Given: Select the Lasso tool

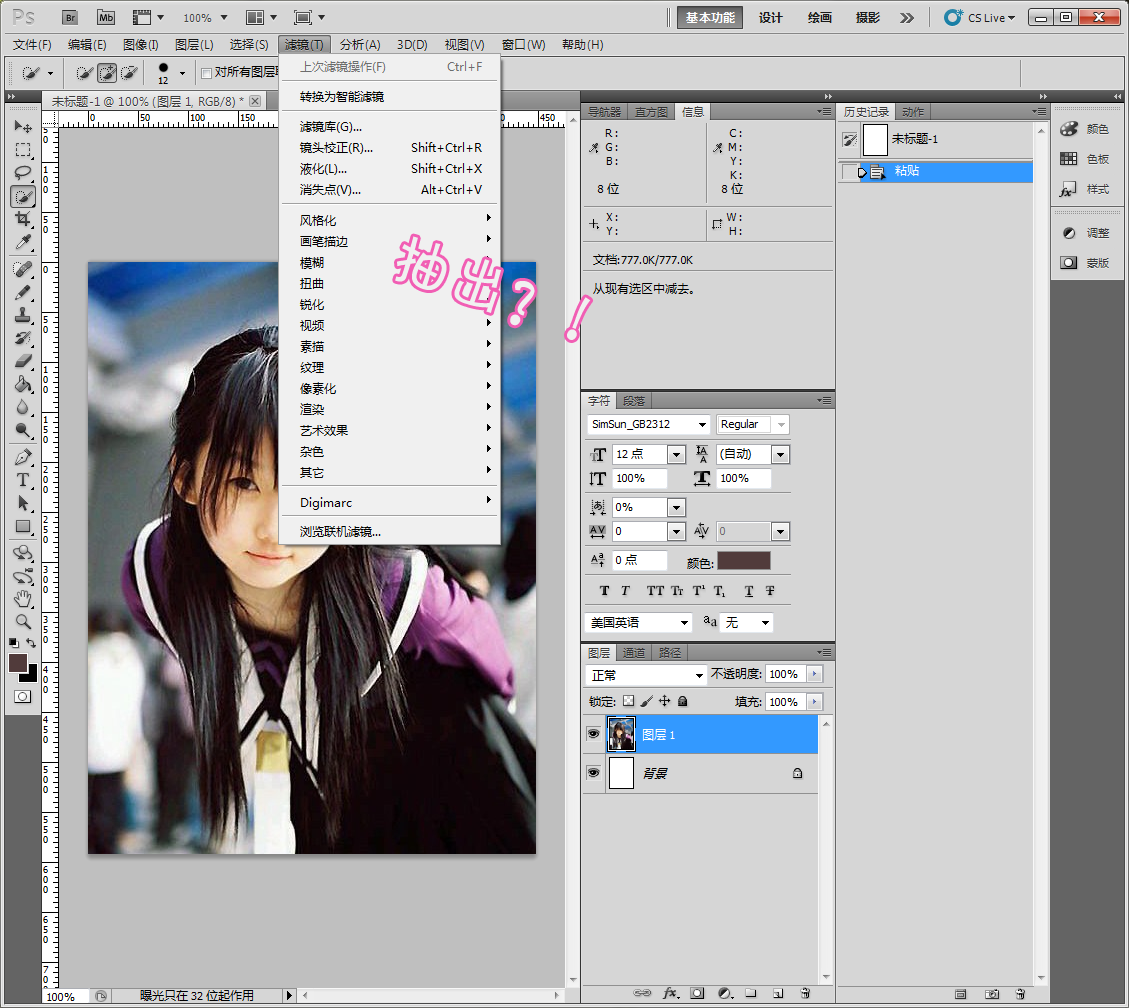Looking at the screenshot, I should pyautogui.click(x=23, y=173).
